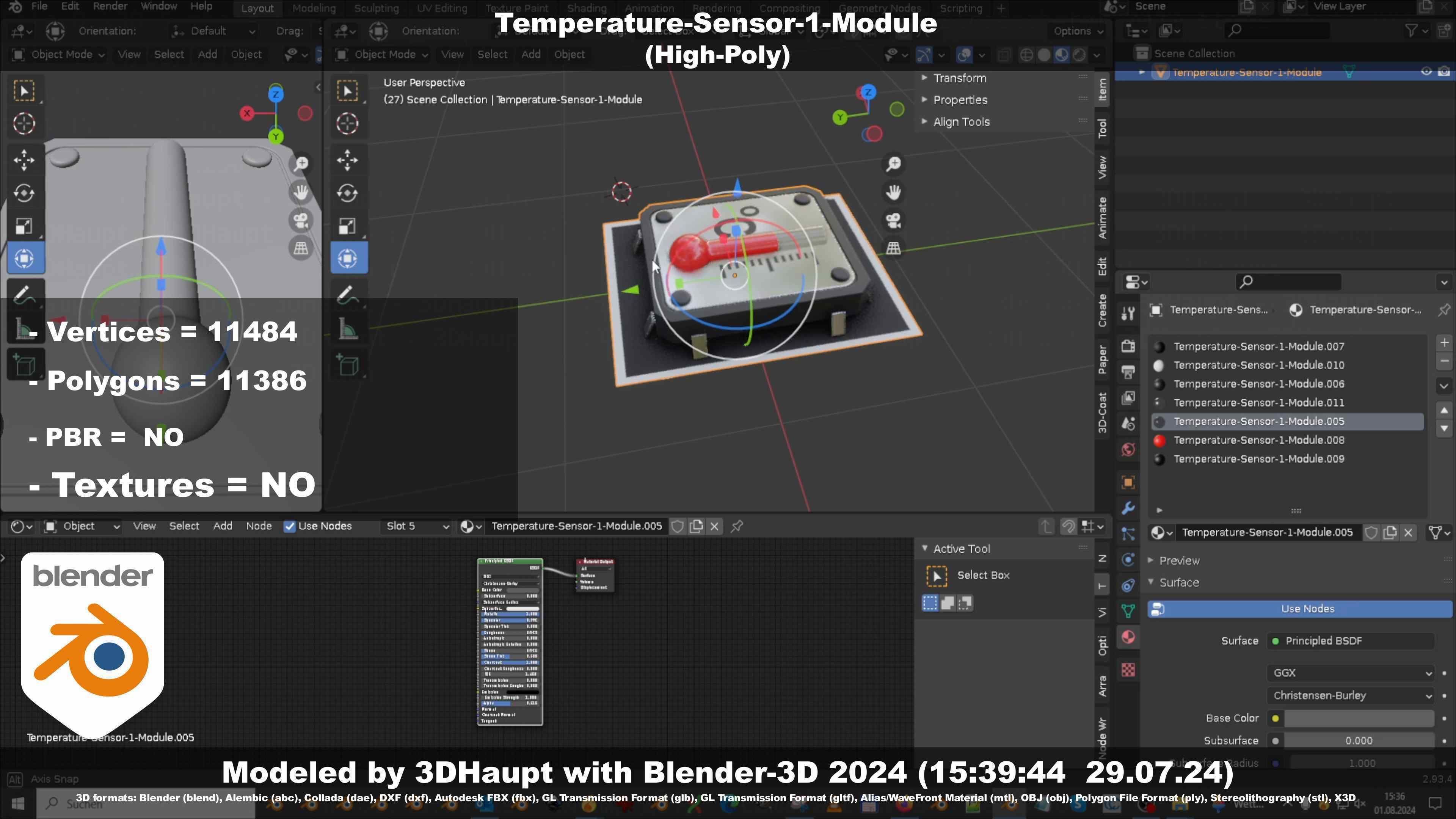
Task: Select the Select Box tool in main viewport toolbar
Action: pyautogui.click(x=348, y=91)
